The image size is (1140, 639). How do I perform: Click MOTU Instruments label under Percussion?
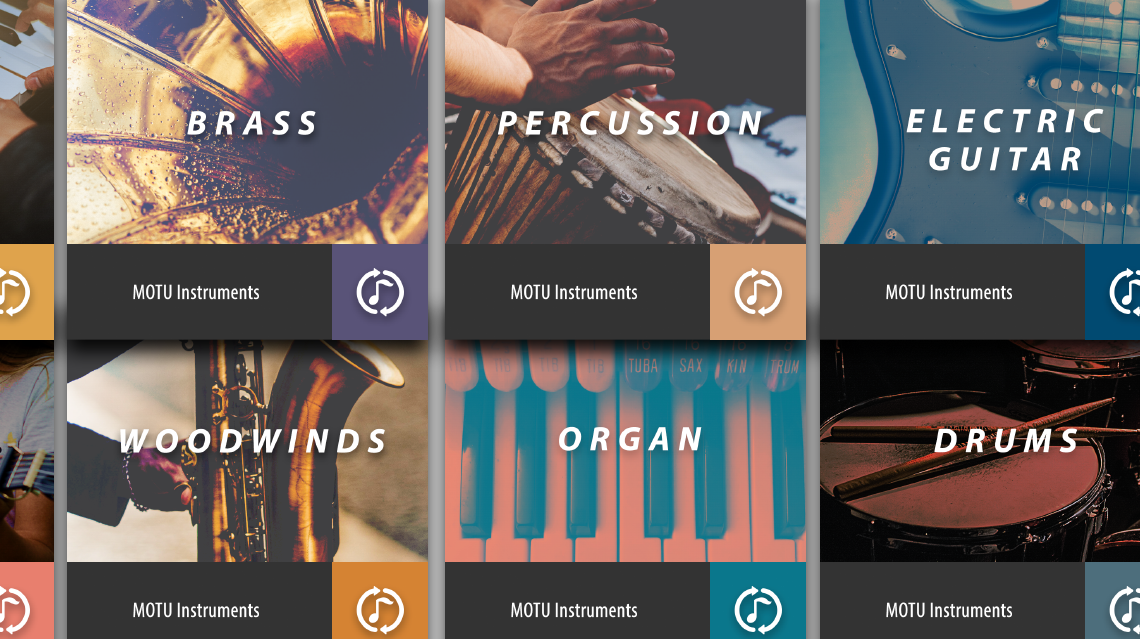(x=574, y=292)
